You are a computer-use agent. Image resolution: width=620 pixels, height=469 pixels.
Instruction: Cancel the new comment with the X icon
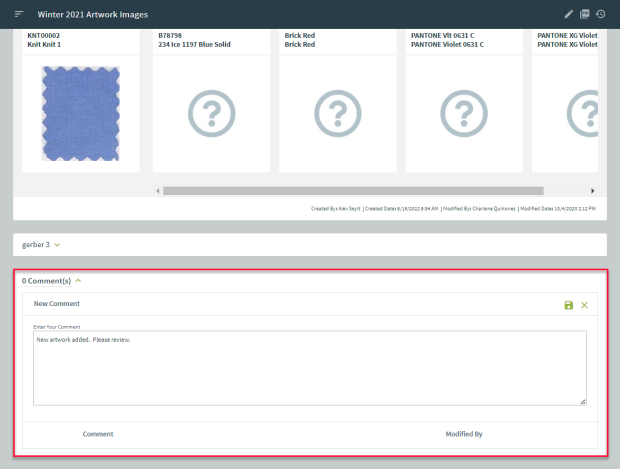coord(585,305)
